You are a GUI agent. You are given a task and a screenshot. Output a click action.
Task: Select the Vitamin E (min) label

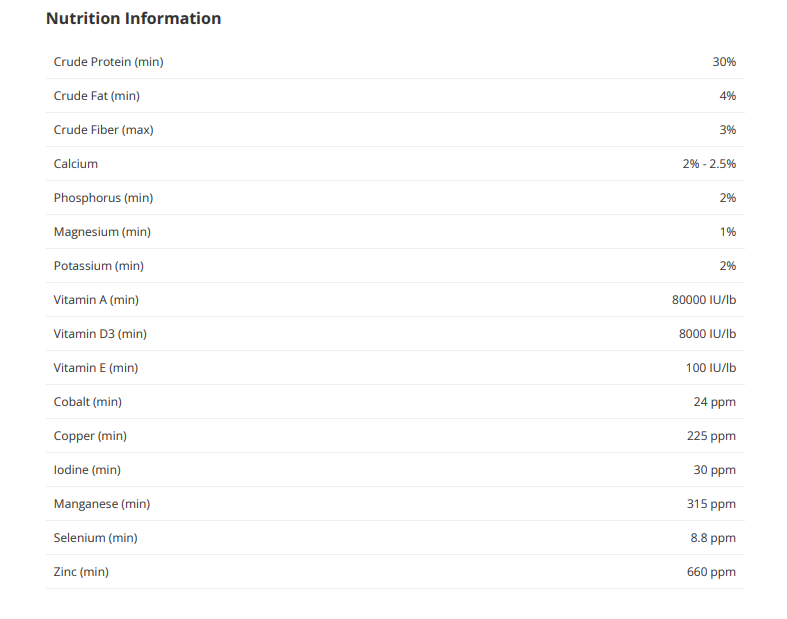[x=96, y=368]
